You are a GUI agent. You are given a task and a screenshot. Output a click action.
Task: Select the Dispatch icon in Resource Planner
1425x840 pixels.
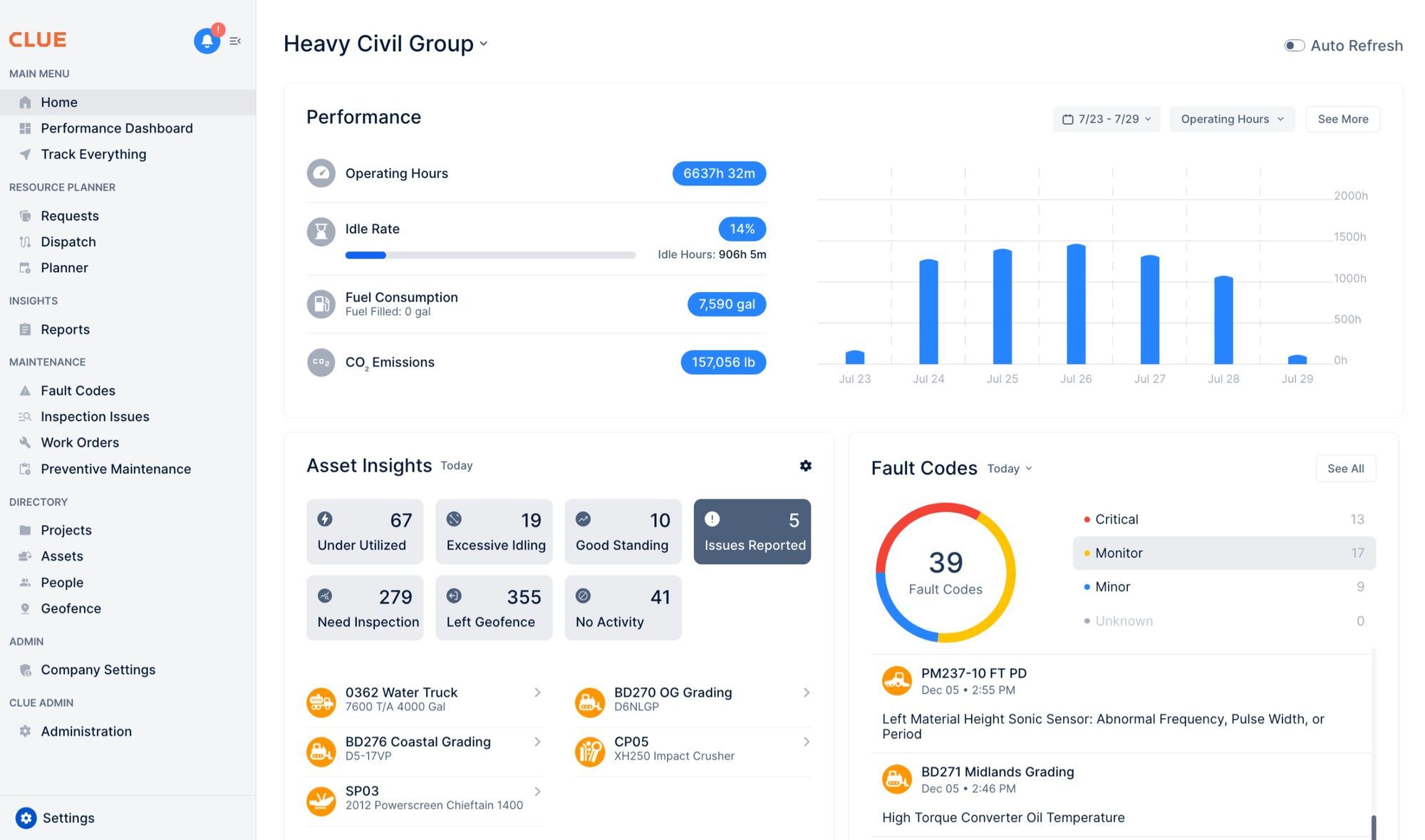click(25, 242)
